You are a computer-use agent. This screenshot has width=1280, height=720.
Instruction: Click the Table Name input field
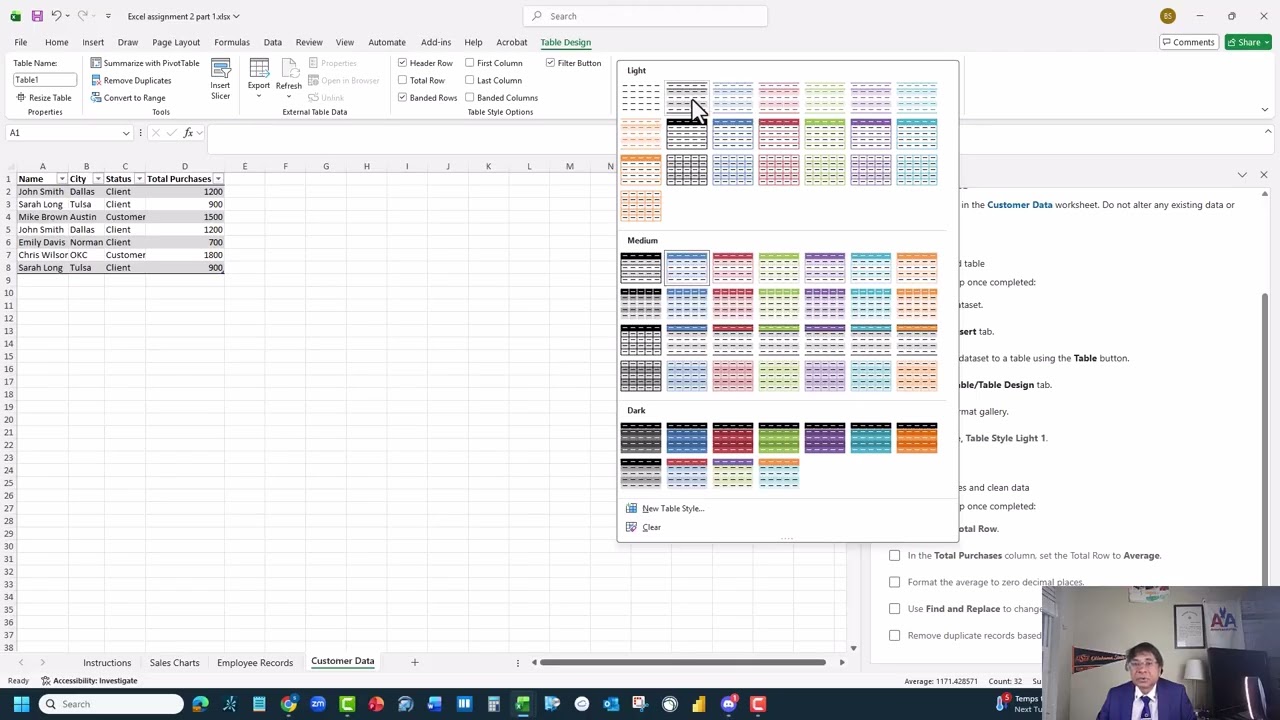pyautogui.click(x=45, y=80)
